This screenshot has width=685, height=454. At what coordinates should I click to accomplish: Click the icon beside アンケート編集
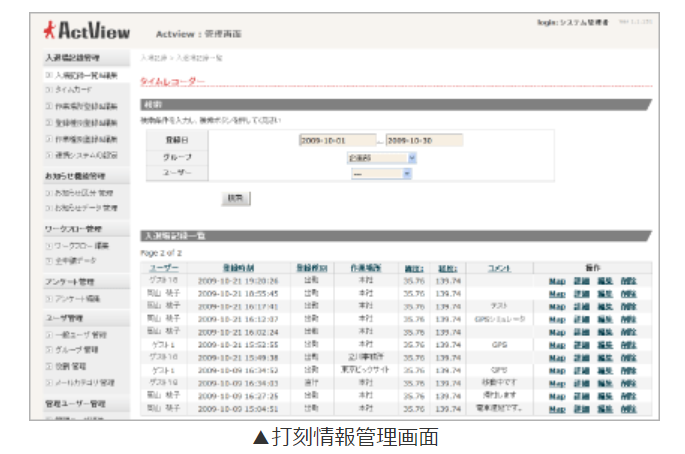coord(49,298)
